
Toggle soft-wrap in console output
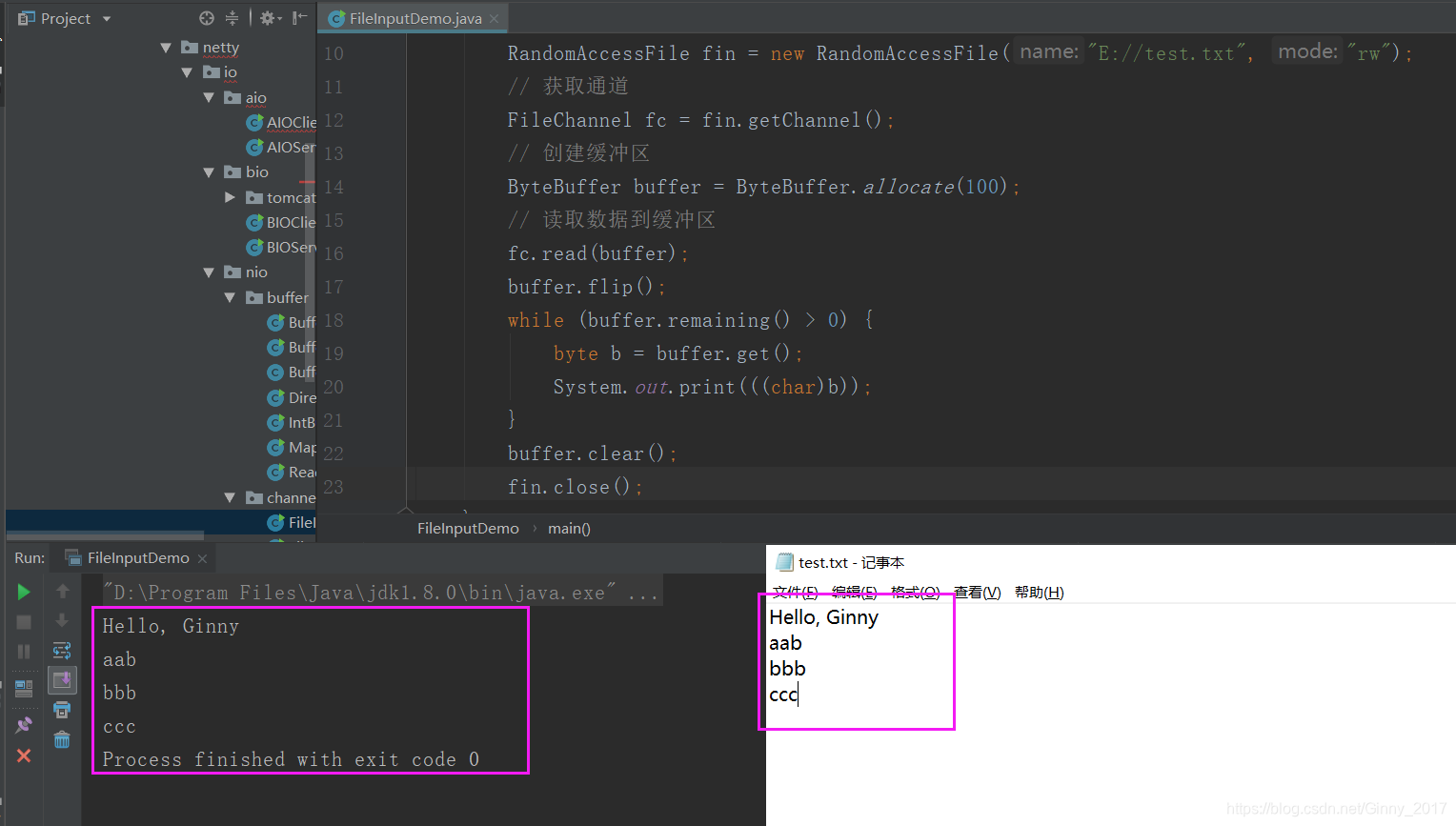pos(61,650)
